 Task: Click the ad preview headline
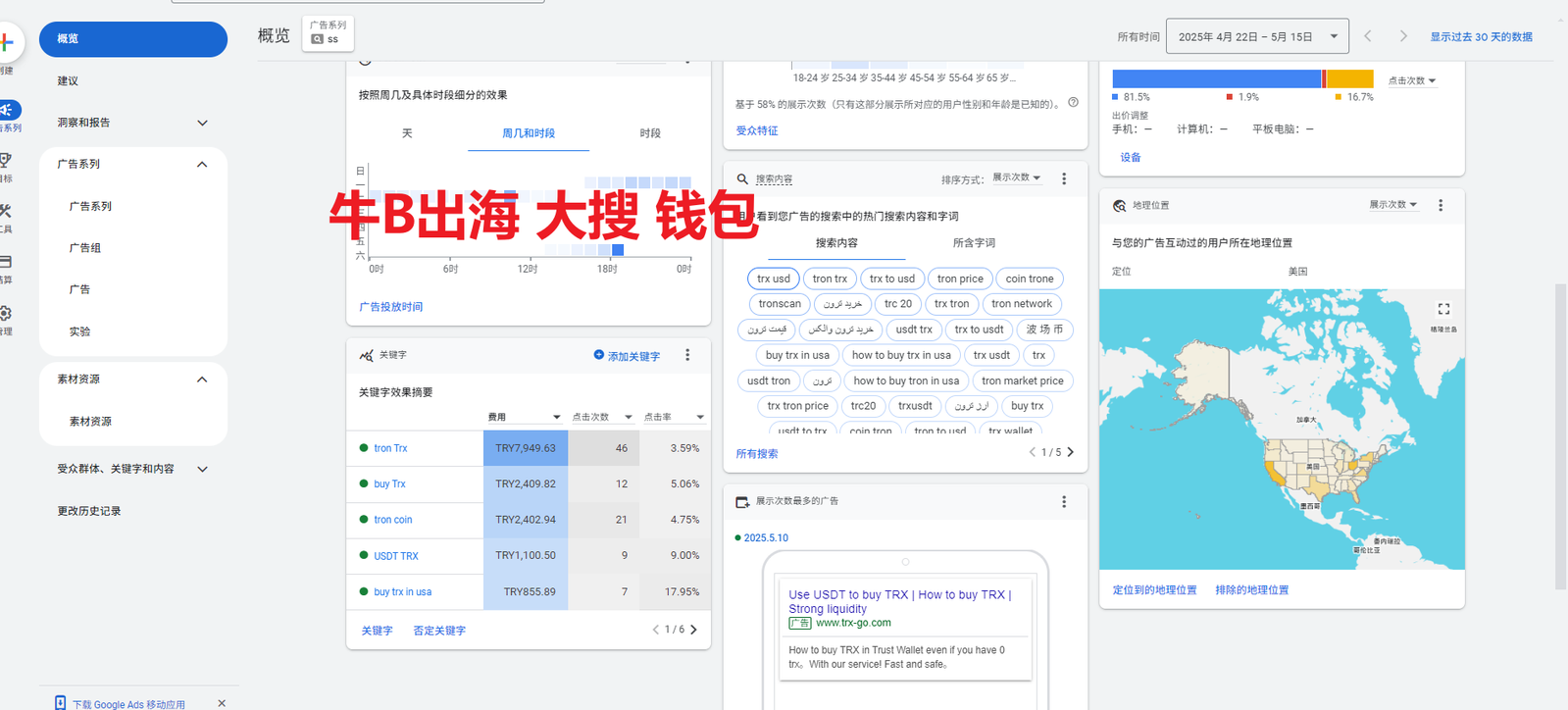click(899, 601)
